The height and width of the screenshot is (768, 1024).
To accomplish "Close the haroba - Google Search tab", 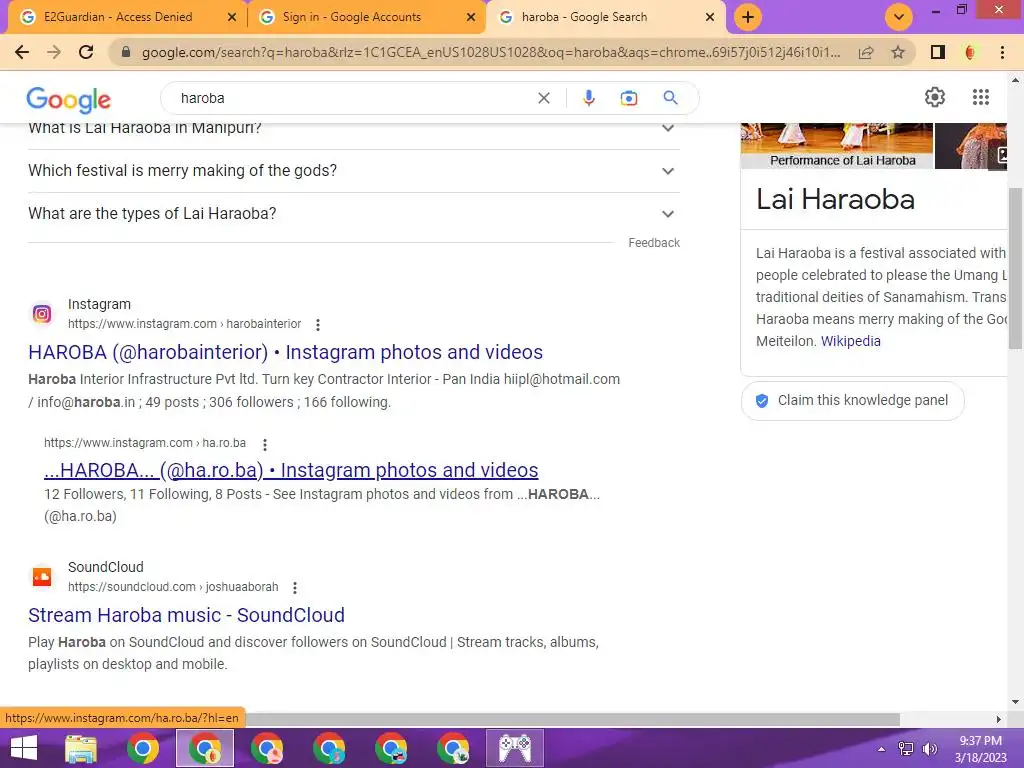I will click(x=710, y=17).
